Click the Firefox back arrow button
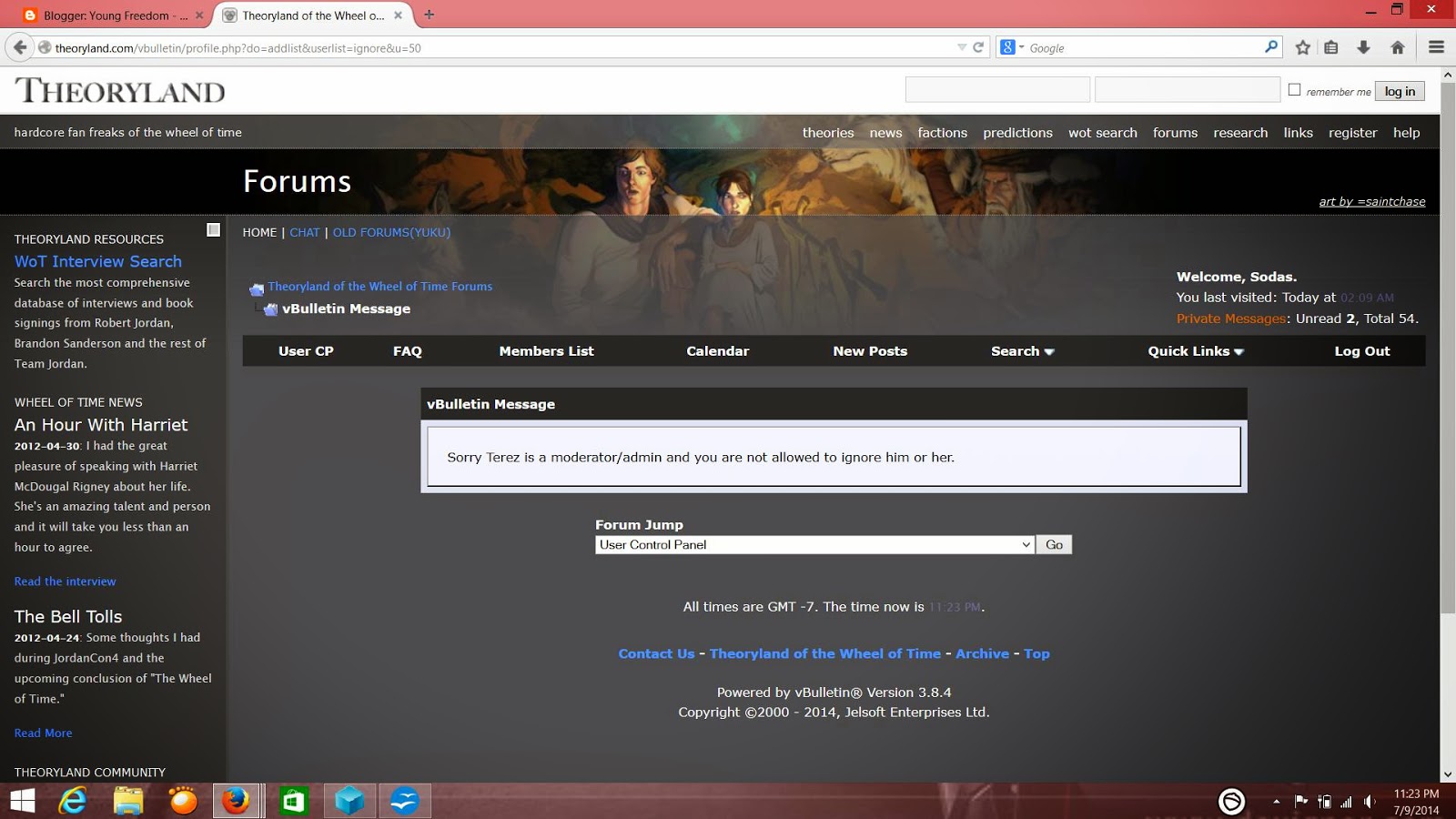Image resolution: width=1456 pixels, height=819 pixels. click(x=20, y=47)
